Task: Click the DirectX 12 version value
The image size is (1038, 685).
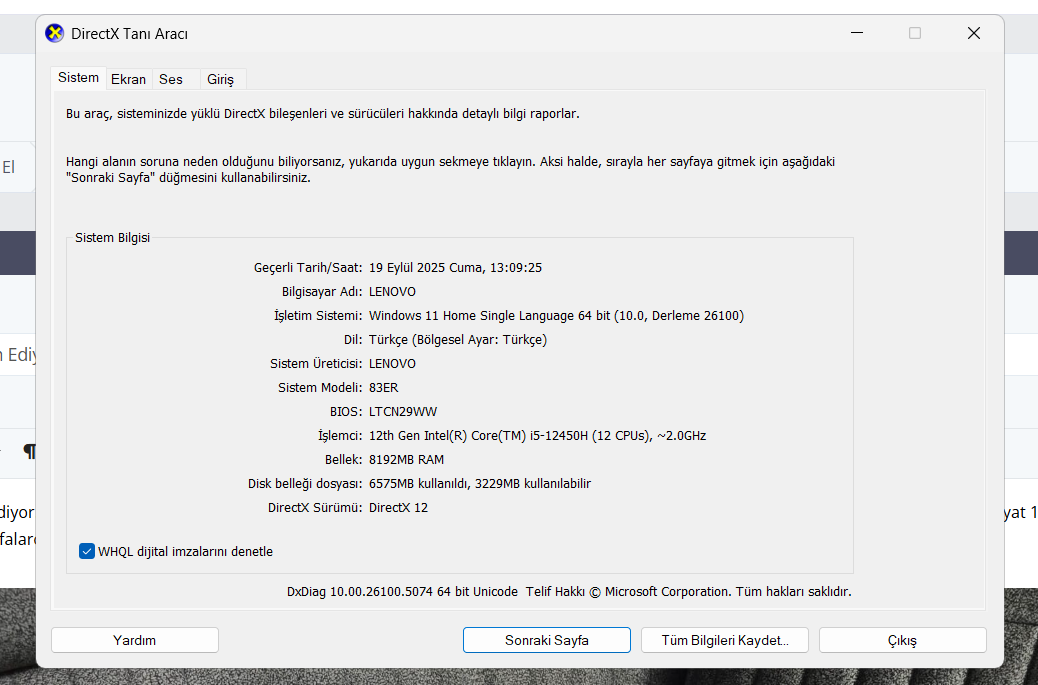Action: (399, 508)
